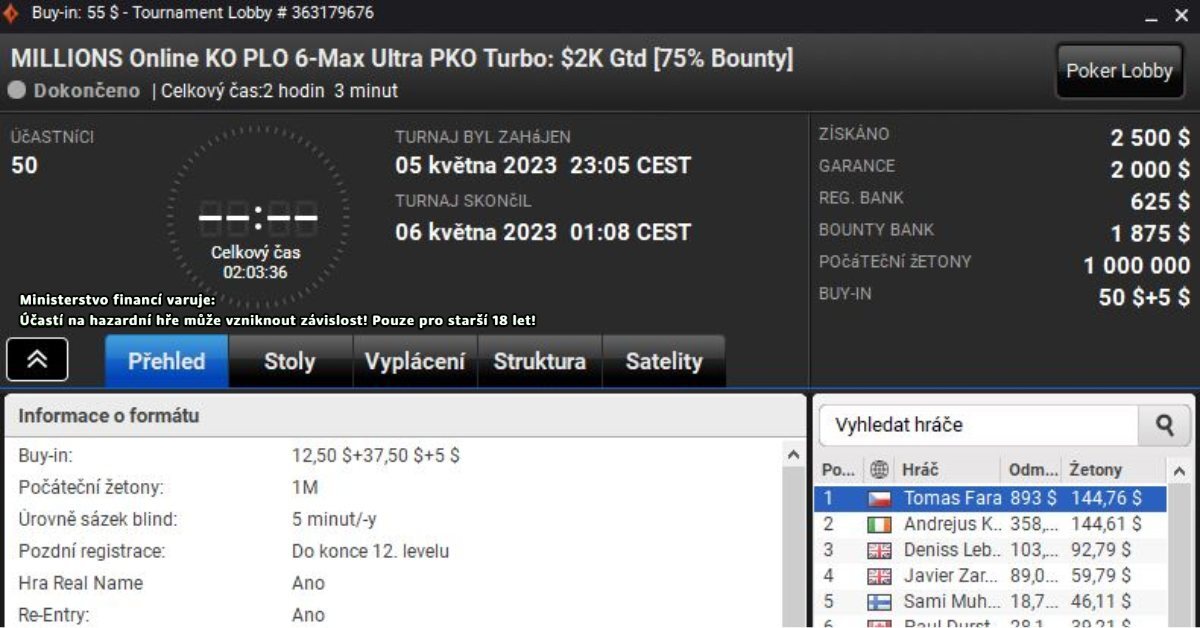1200x628 pixels.
Task: Click Deniss Leb.'s 92,79 $ value
Action: pyautogui.click(x=1101, y=550)
